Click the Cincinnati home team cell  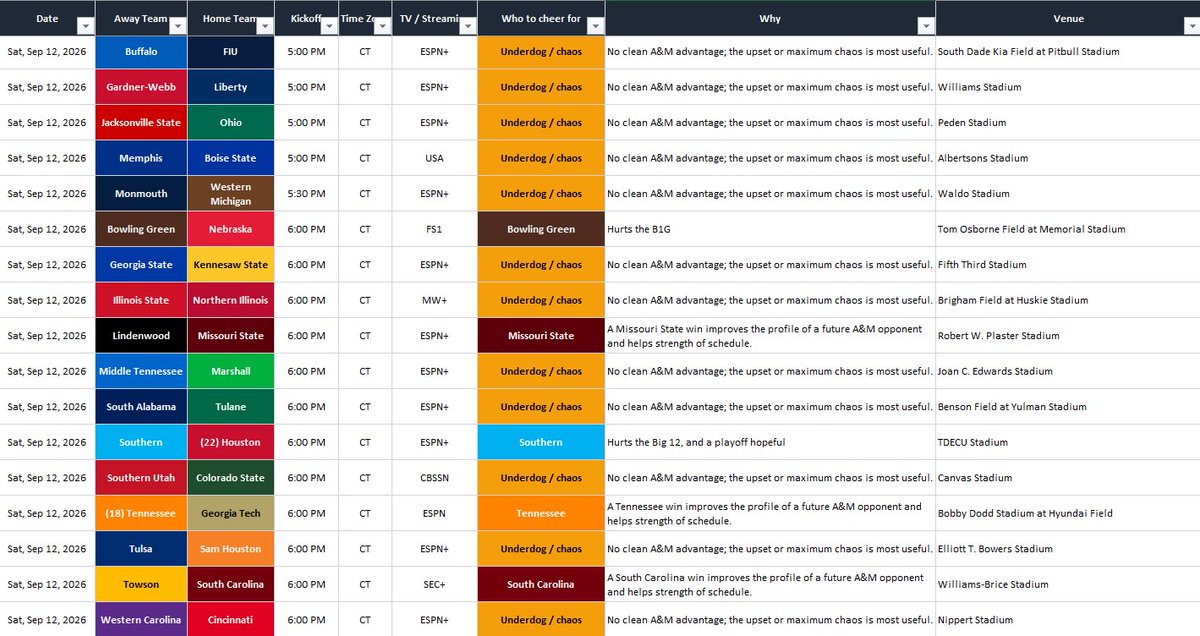click(x=230, y=619)
